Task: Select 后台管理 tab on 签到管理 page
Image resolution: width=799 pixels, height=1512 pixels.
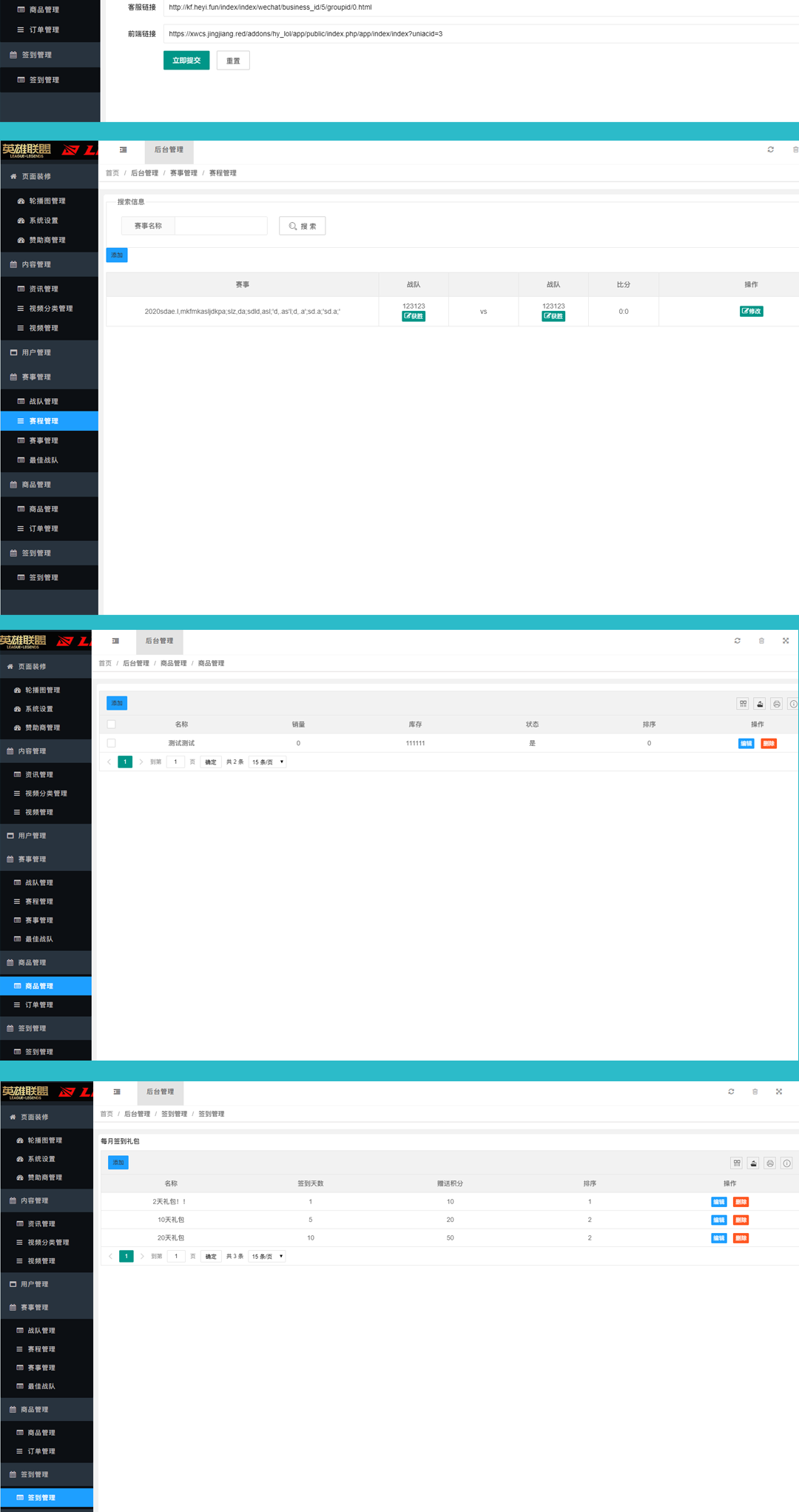Action: [161, 1092]
